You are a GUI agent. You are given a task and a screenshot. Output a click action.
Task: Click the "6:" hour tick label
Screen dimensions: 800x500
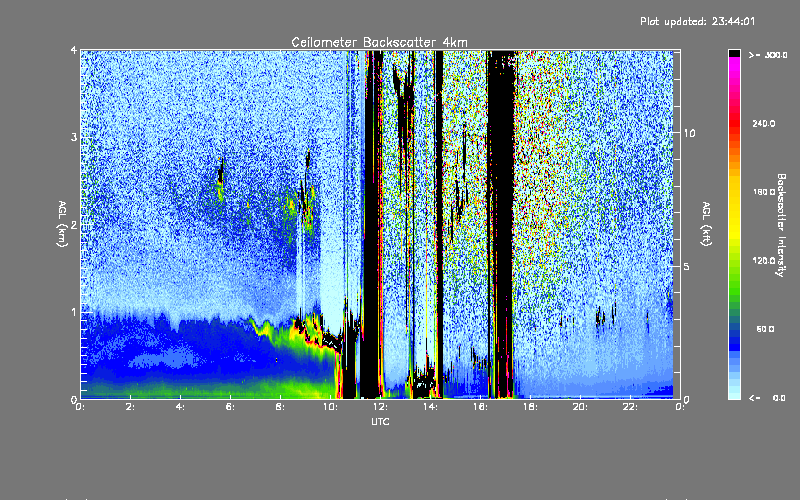pyautogui.click(x=230, y=407)
